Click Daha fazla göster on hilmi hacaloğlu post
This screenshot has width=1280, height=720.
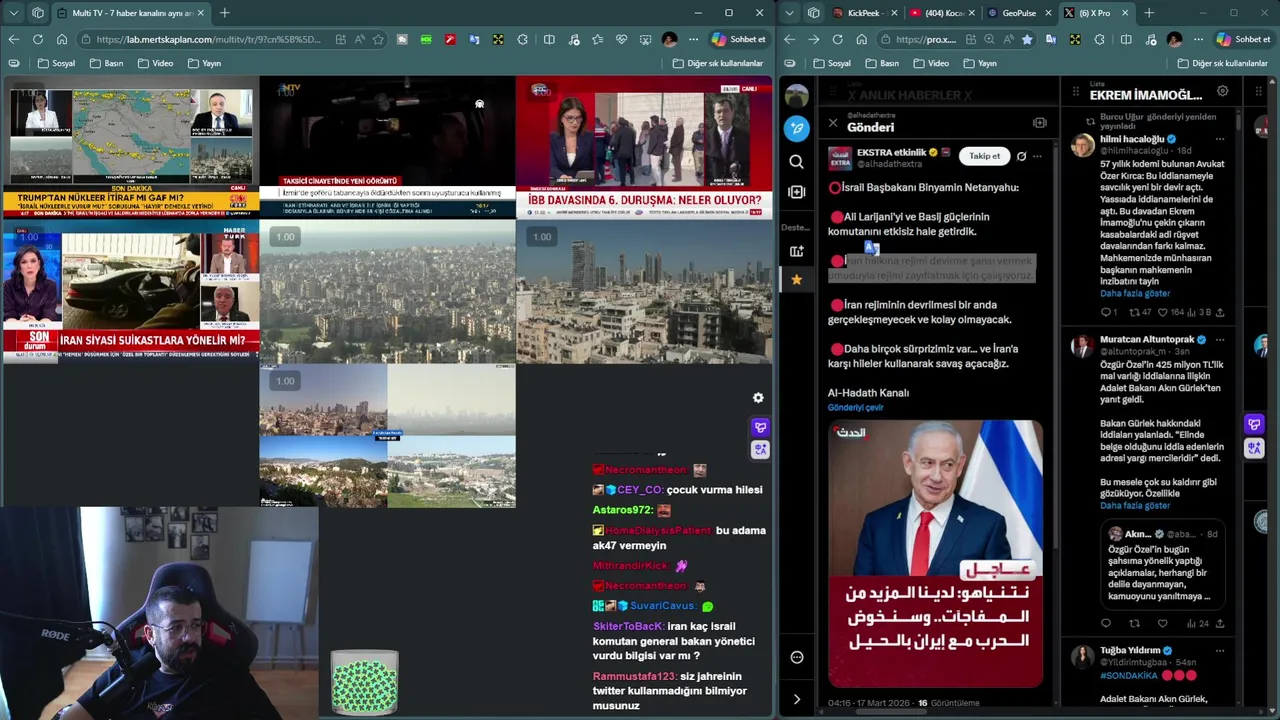(x=1135, y=294)
